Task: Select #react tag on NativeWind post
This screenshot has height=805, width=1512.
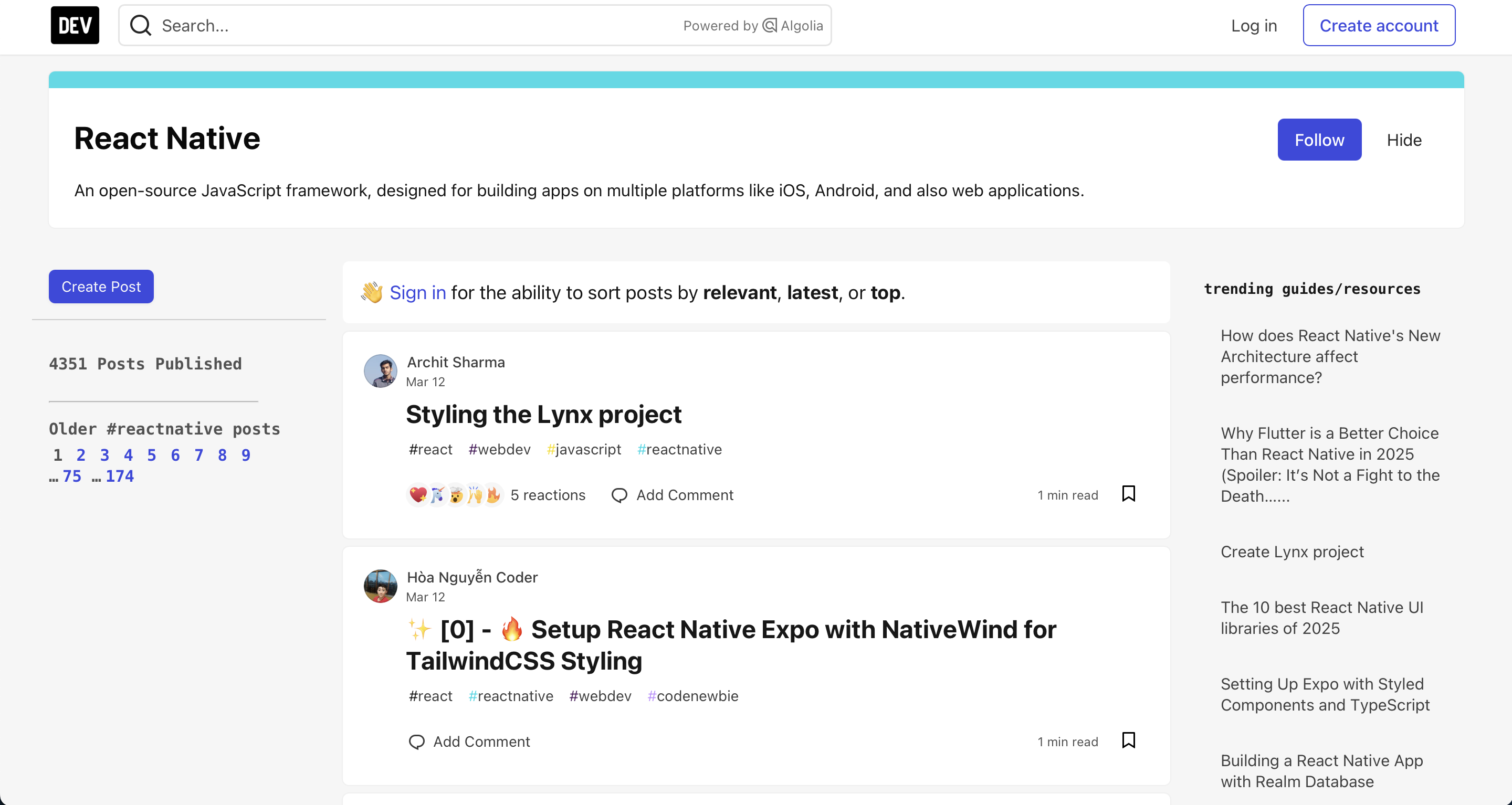Action: click(x=431, y=696)
